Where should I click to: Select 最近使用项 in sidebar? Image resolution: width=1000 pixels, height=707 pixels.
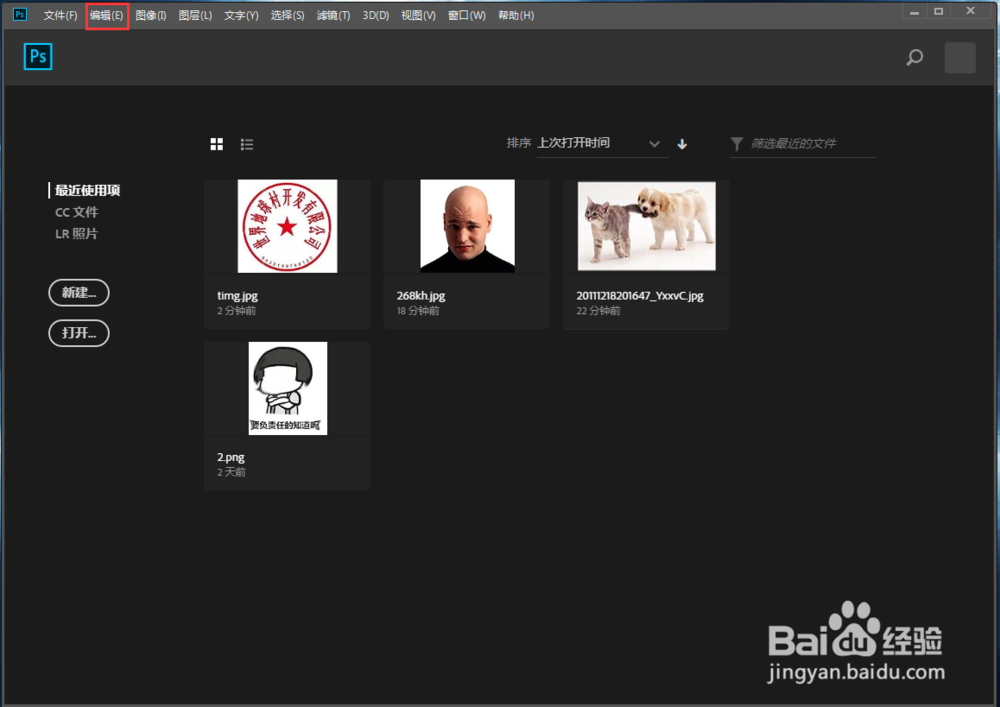click(87, 190)
